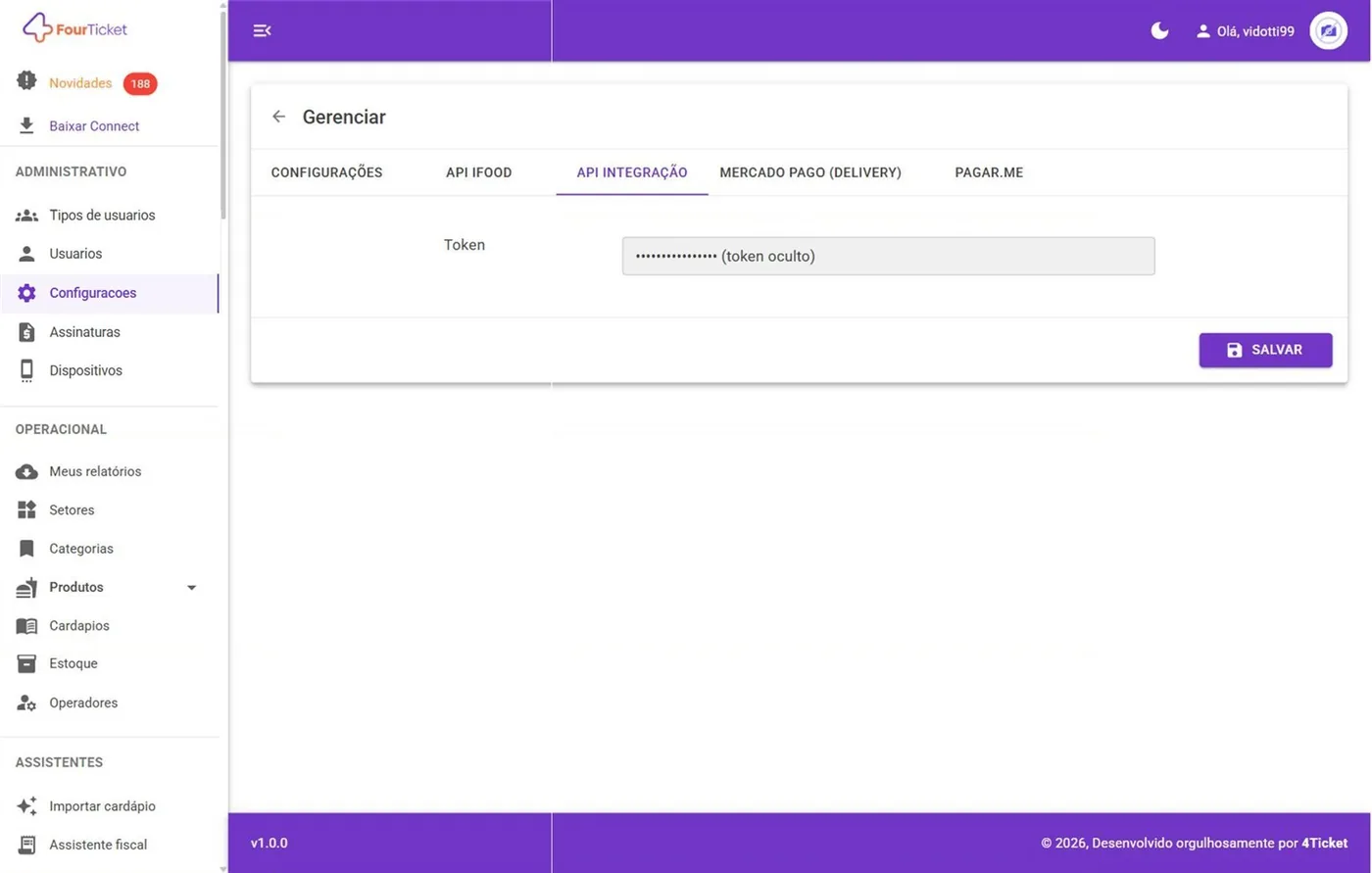Click the Baixar Connect download icon
Viewport: 1372px width, 873px height.
[x=26, y=125]
